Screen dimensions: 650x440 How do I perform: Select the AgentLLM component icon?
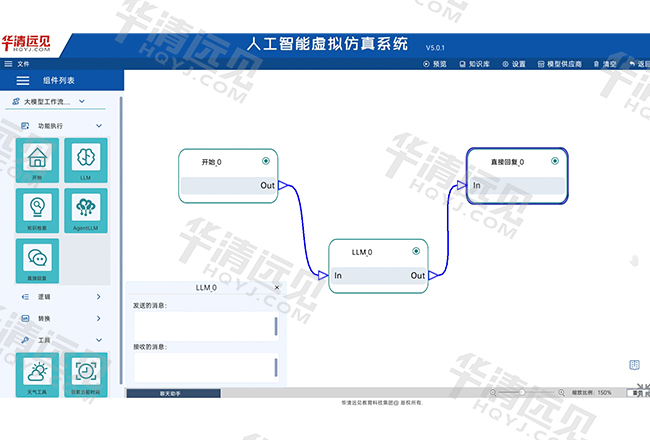click(x=86, y=211)
